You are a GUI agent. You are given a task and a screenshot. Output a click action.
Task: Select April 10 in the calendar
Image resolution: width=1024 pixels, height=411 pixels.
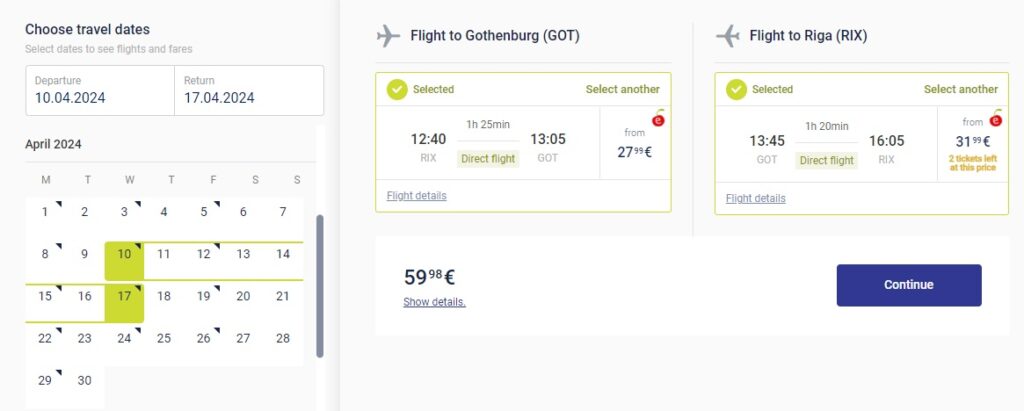[x=124, y=254]
